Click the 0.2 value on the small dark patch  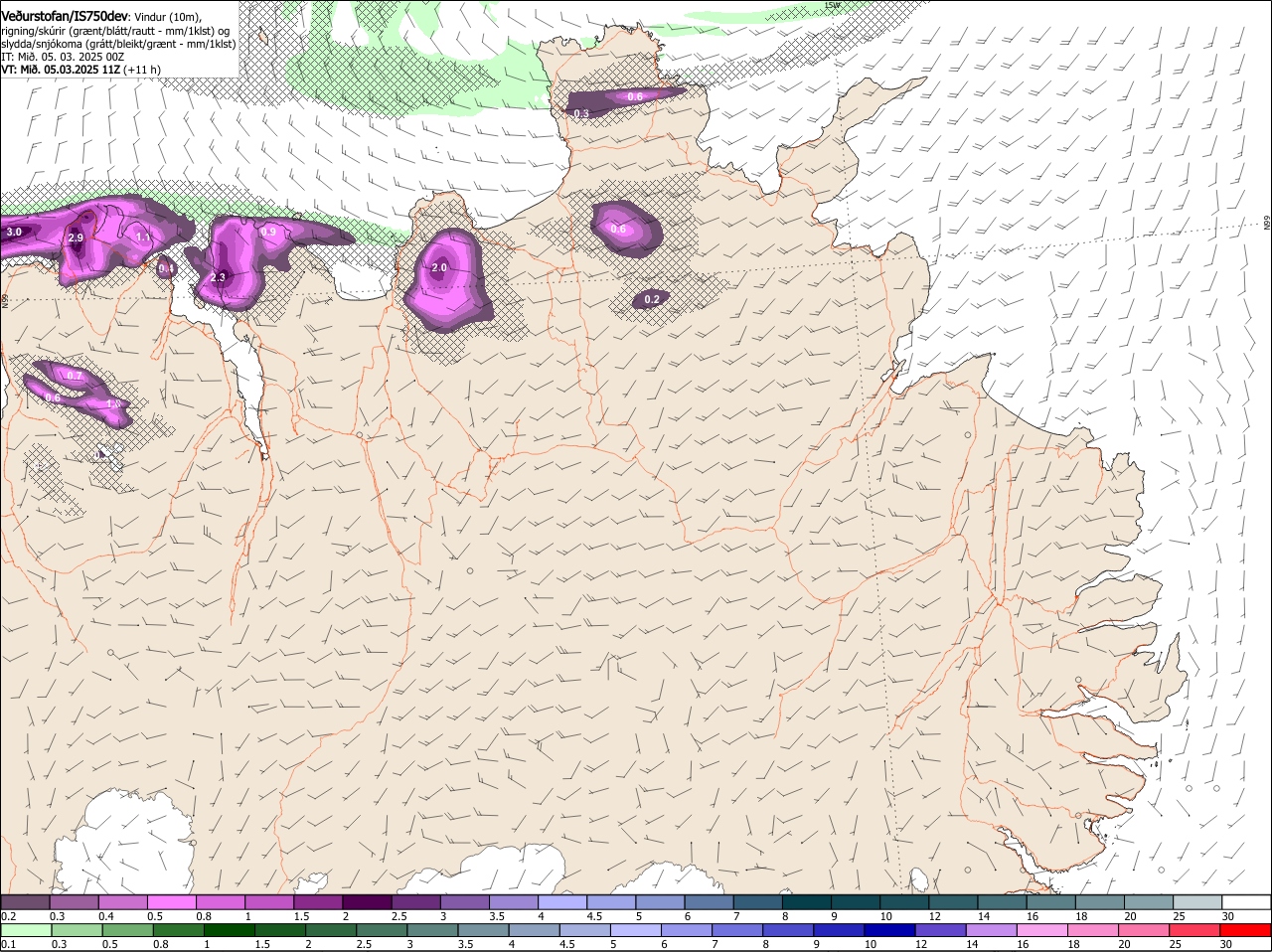[652, 299]
